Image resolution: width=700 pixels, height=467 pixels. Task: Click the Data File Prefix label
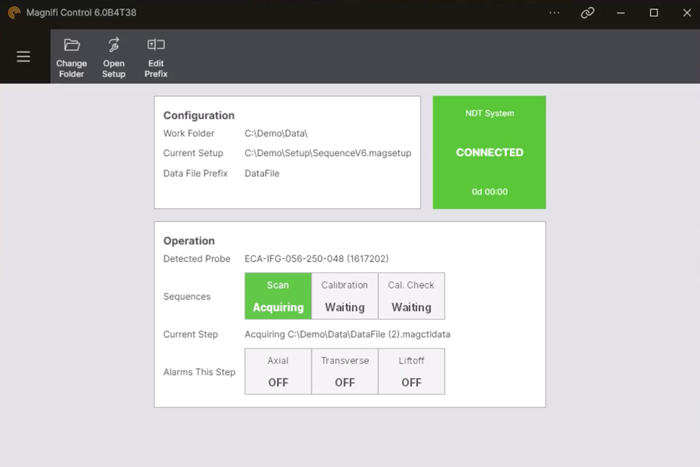pos(195,173)
